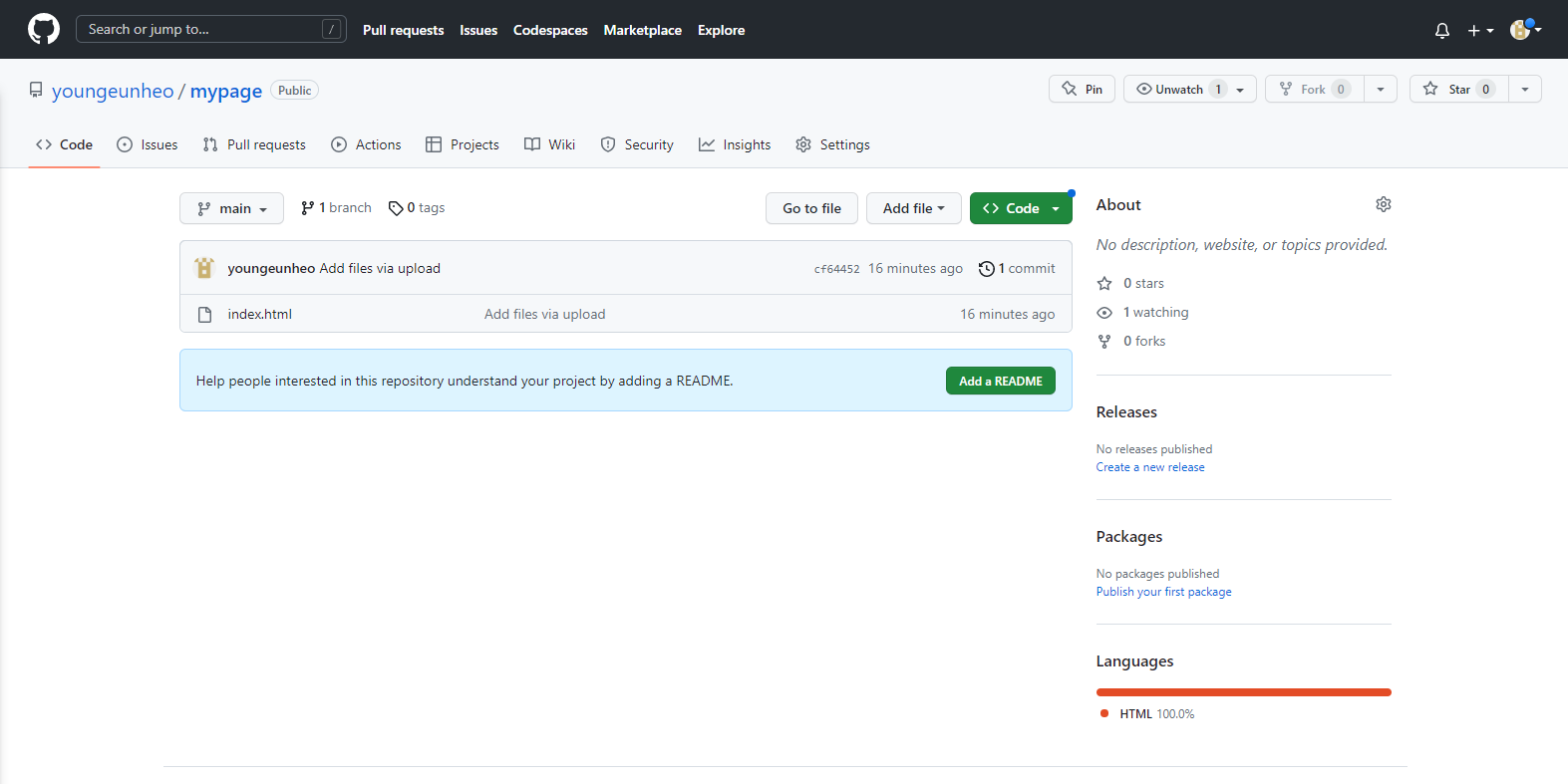The width and height of the screenshot is (1568, 784).
Task: Click the About settings gear icon
Action: click(x=1384, y=204)
